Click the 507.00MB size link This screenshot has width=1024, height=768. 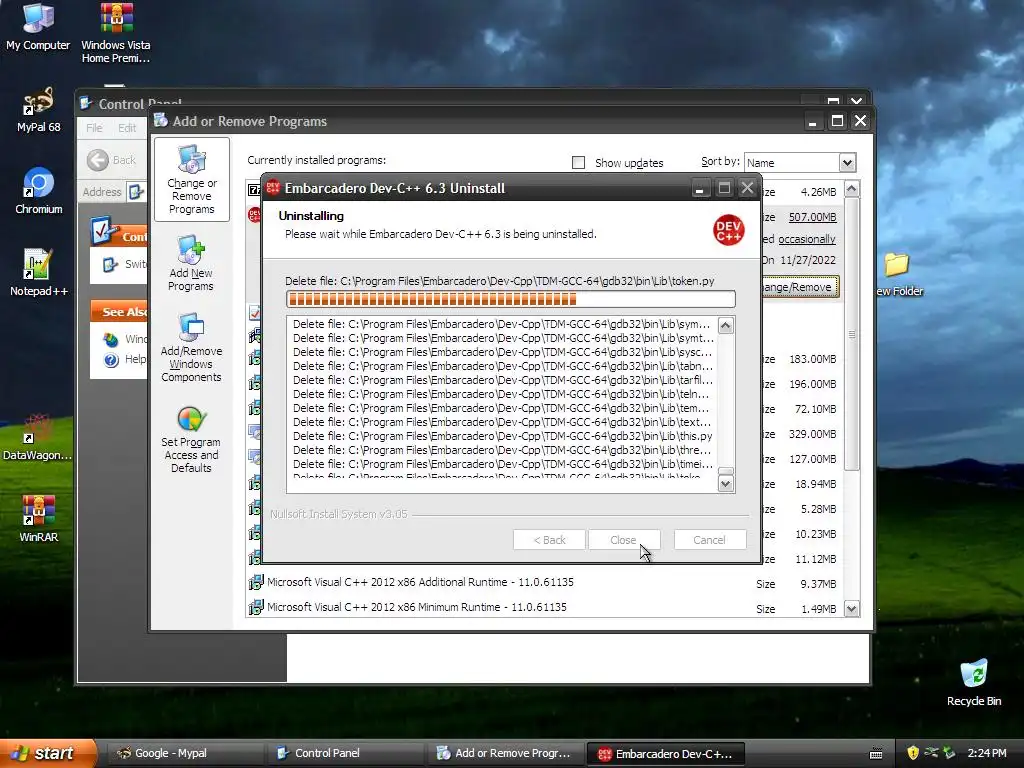[812, 217]
